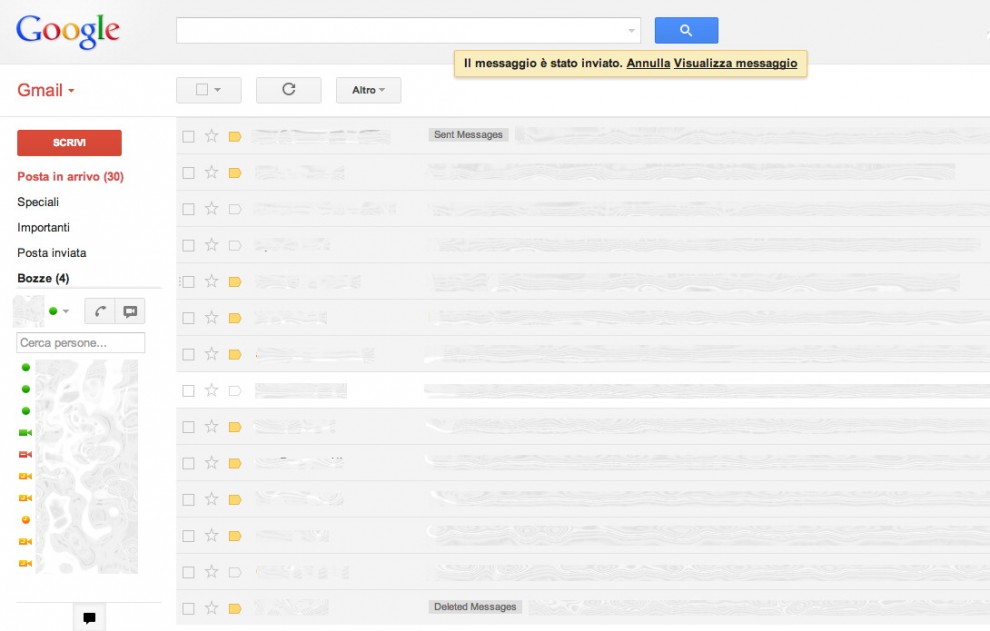
Task: Open chat status dropdown beside green dot
Action: 66,311
